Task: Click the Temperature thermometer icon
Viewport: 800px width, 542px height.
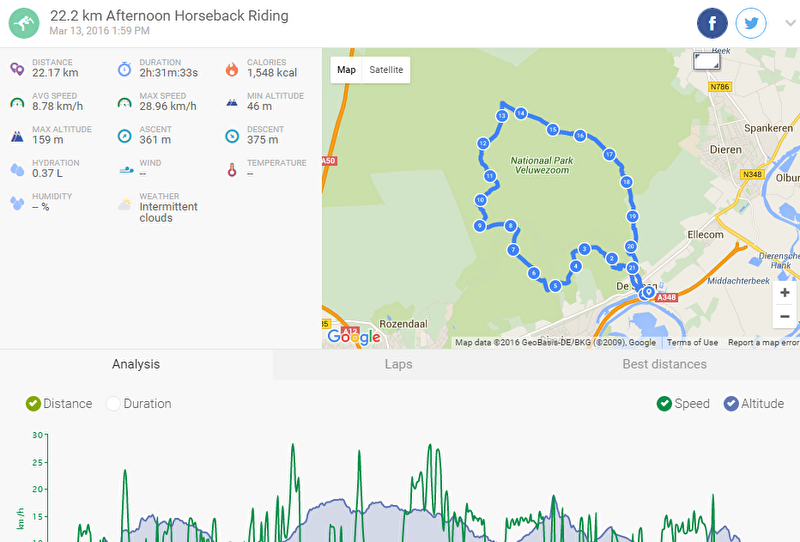Action: [x=232, y=169]
